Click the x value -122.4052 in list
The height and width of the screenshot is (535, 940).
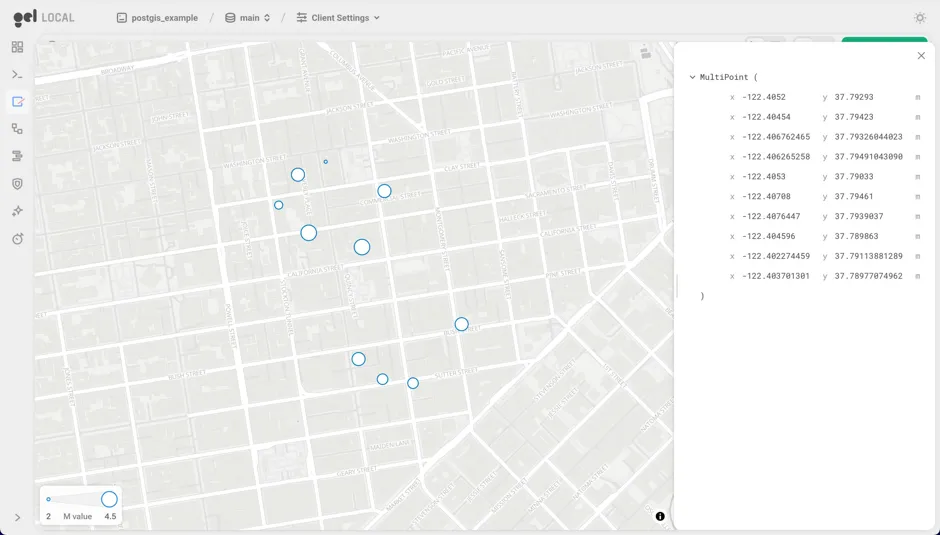click(764, 97)
